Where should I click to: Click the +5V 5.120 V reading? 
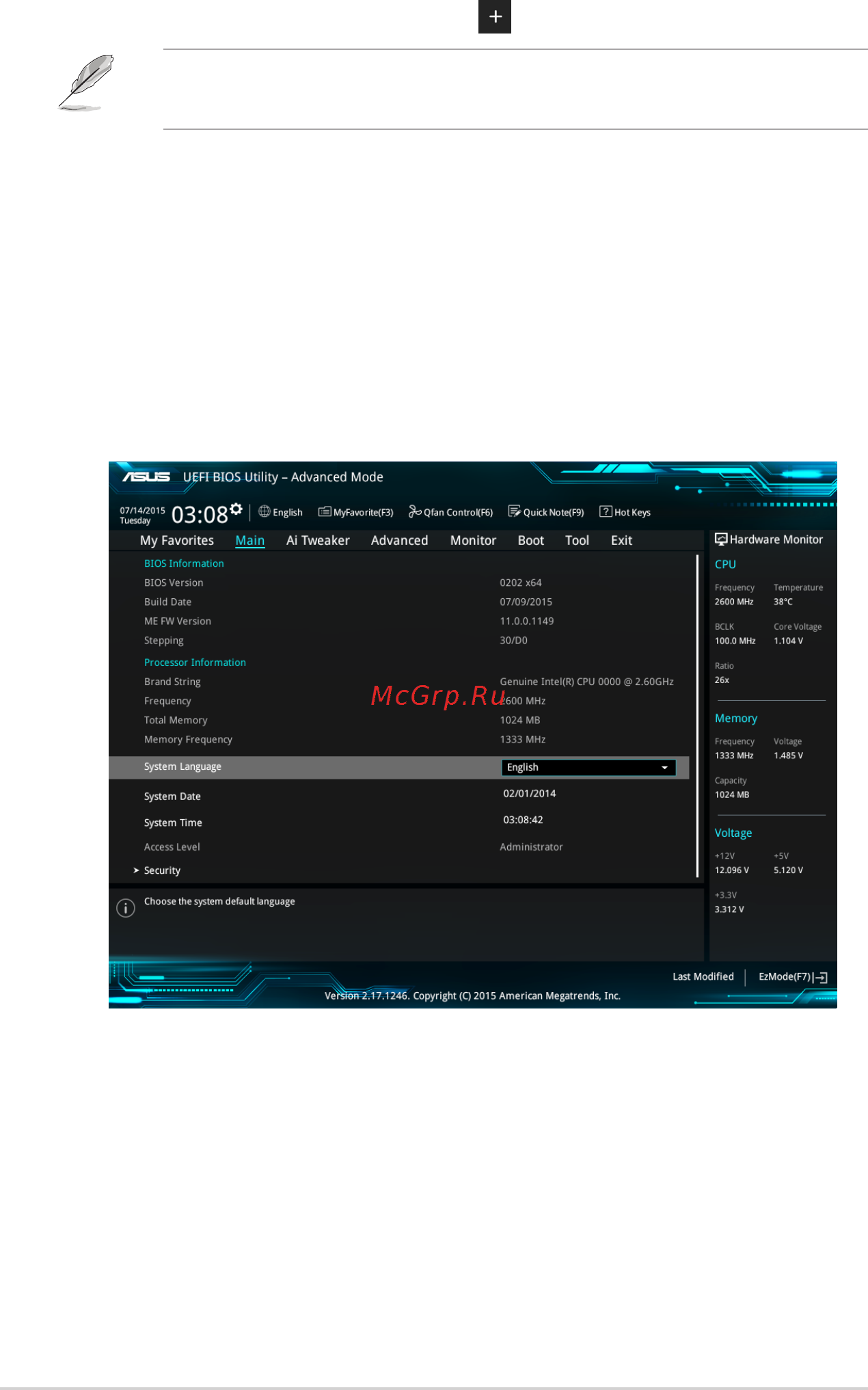[x=789, y=870]
